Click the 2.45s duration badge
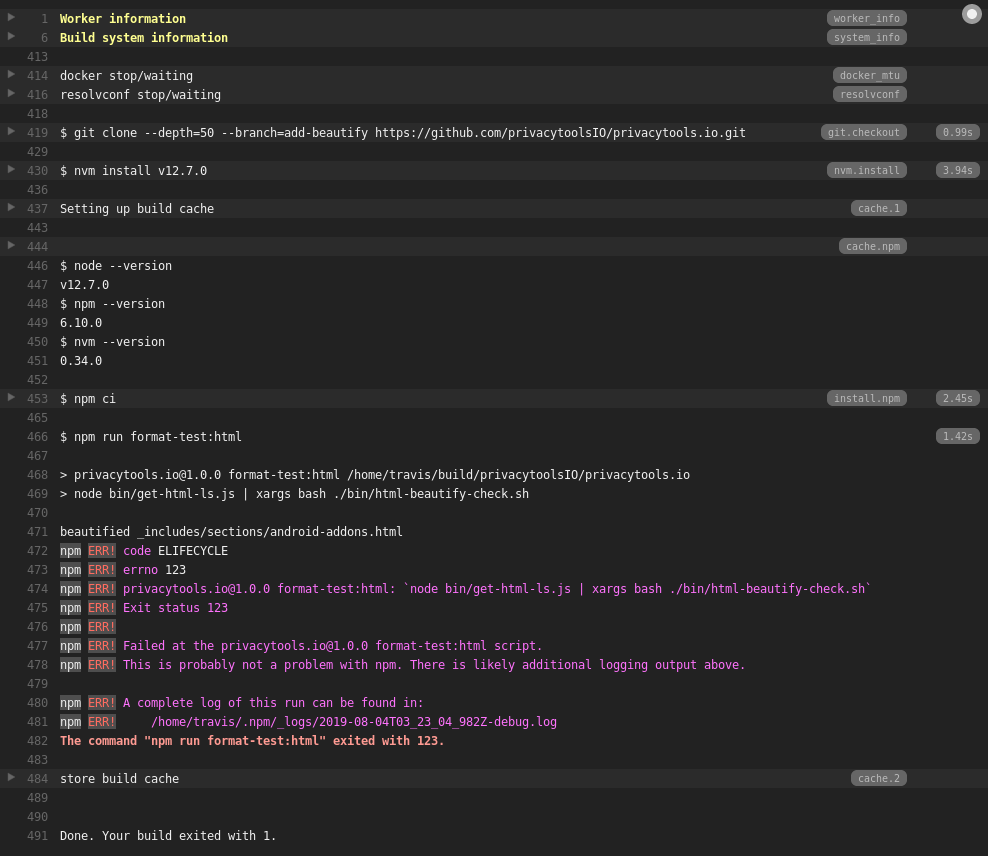 pyautogui.click(x=957, y=398)
